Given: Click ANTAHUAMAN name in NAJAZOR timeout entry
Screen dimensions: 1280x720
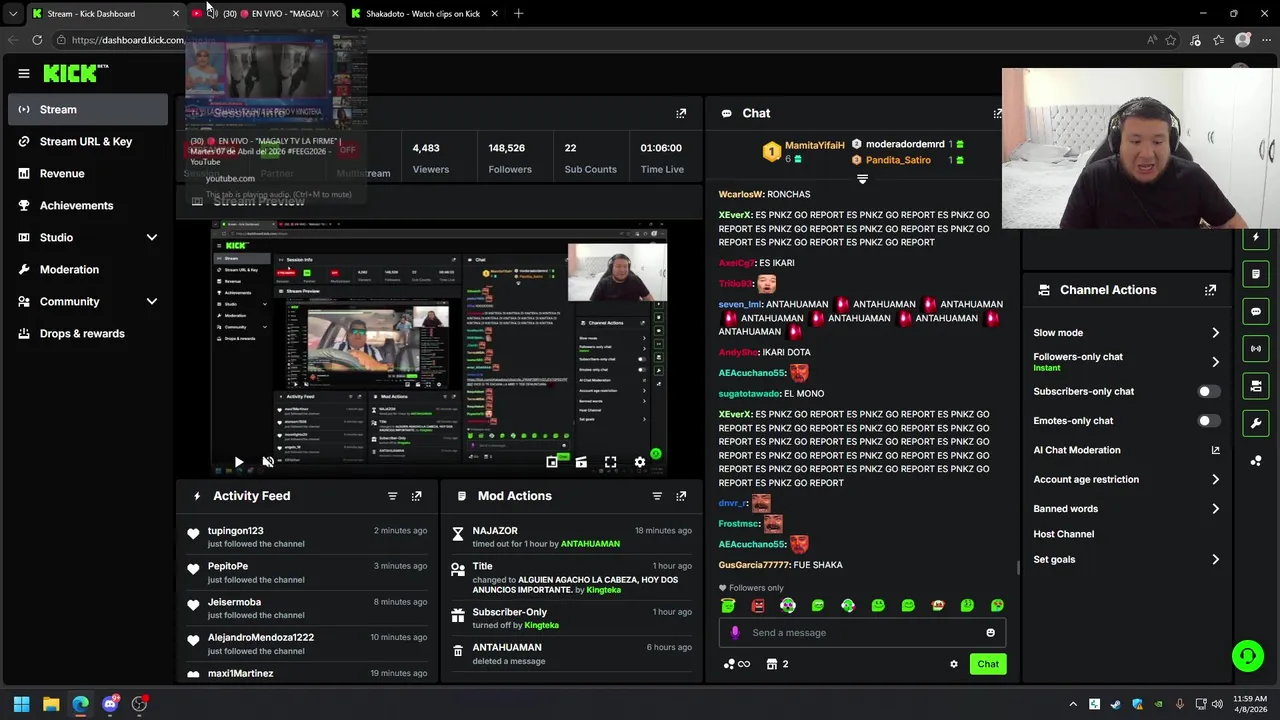Looking at the screenshot, I should tap(590, 544).
